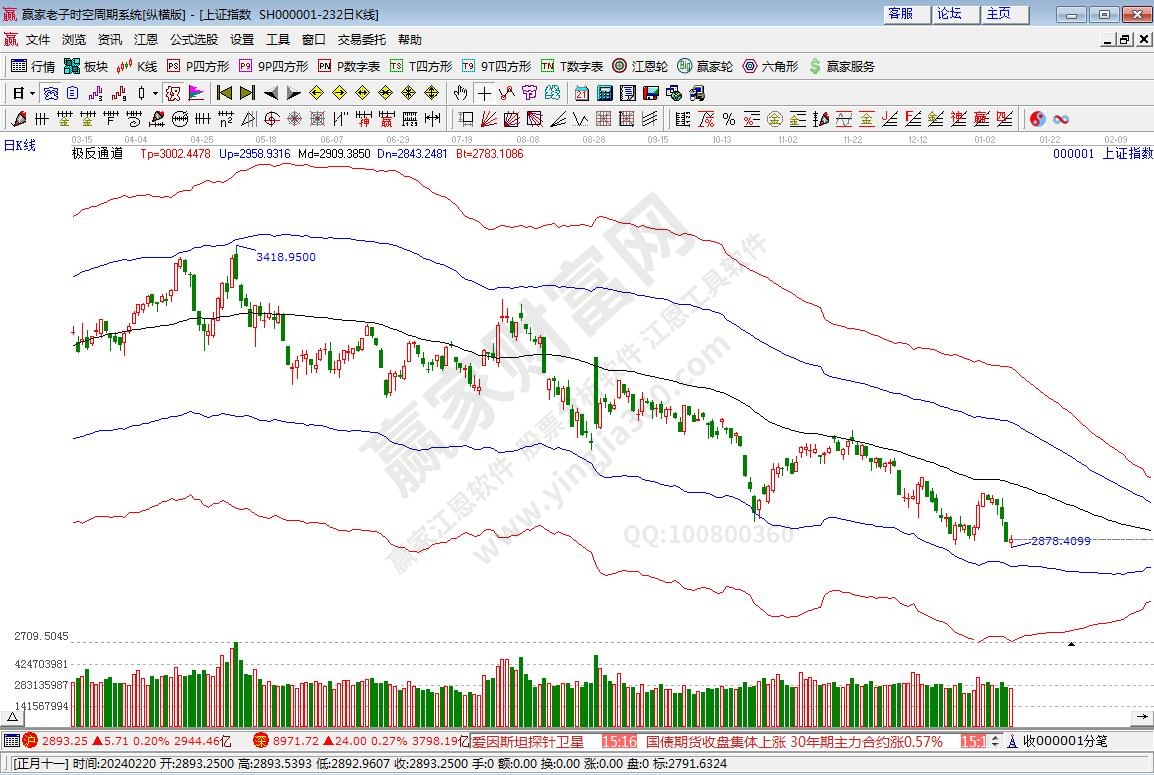Open the 交易委托 menu
This screenshot has width=1154, height=775.
[361, 40]
